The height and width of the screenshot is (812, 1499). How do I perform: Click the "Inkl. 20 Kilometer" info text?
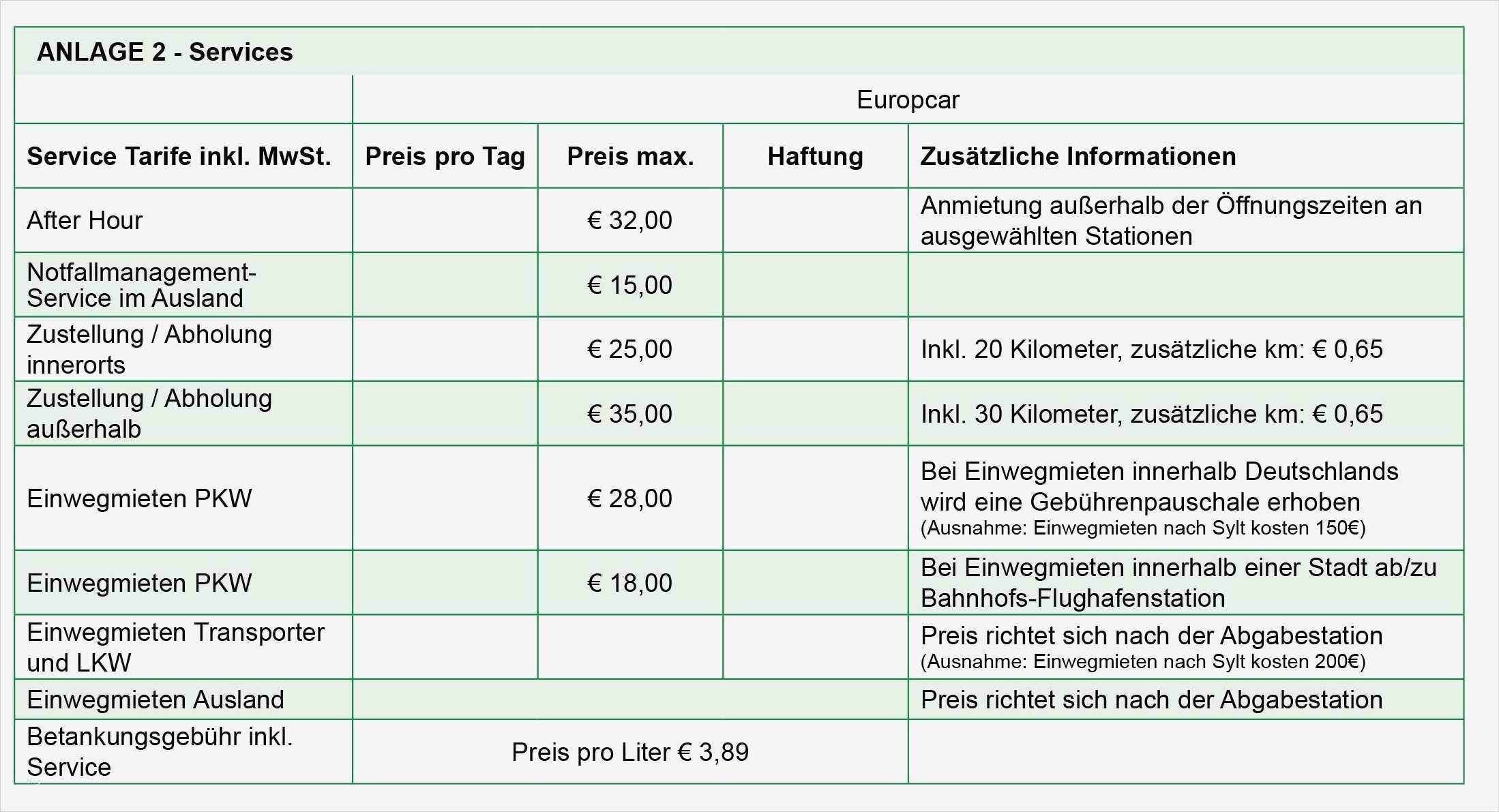click(1151, 349)
